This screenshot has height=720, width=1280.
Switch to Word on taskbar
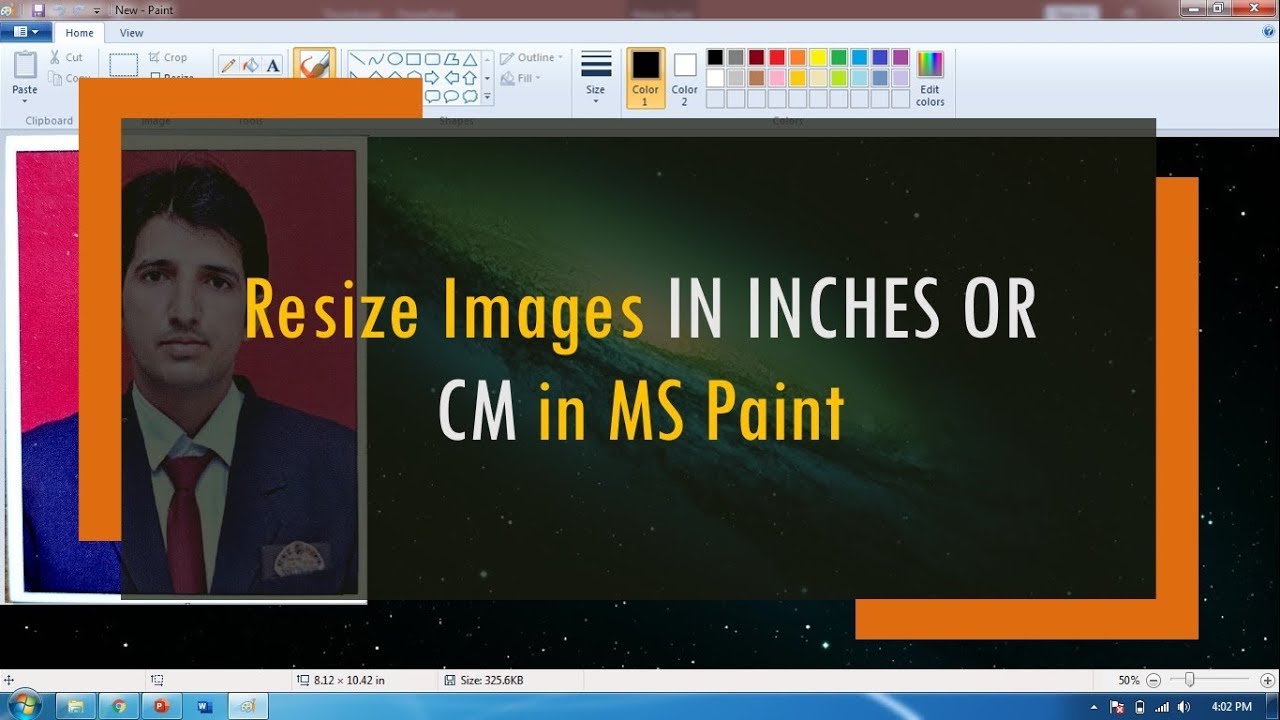[205, 706]
